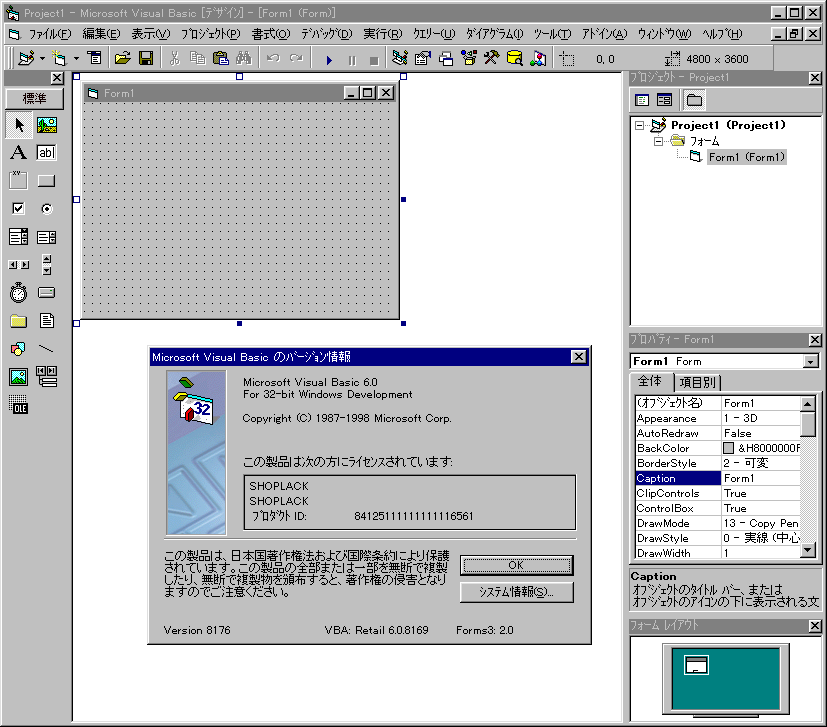
Task: Select the PictureBox control tool
Action: pyautogui.click(x=47, y=125)
